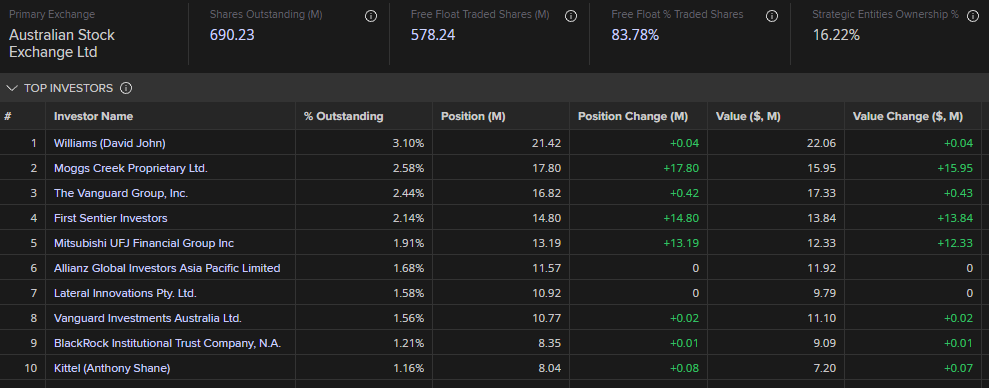This screenshot has height=388, width=989.
Task: Sort by Position Change (M) column
Action: click(633, 117)
